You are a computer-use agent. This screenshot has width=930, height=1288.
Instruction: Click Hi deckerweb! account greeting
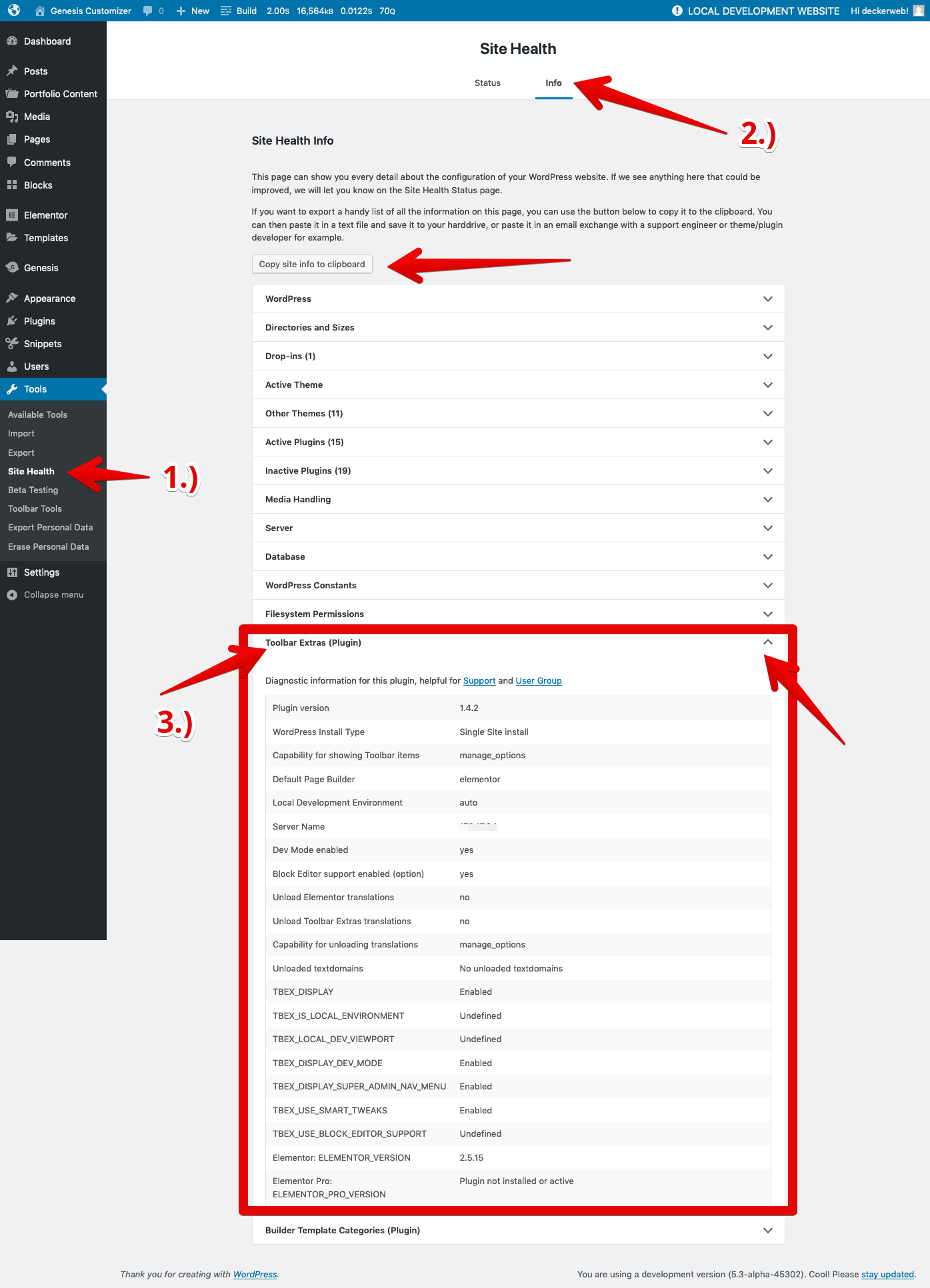point(879,11)
